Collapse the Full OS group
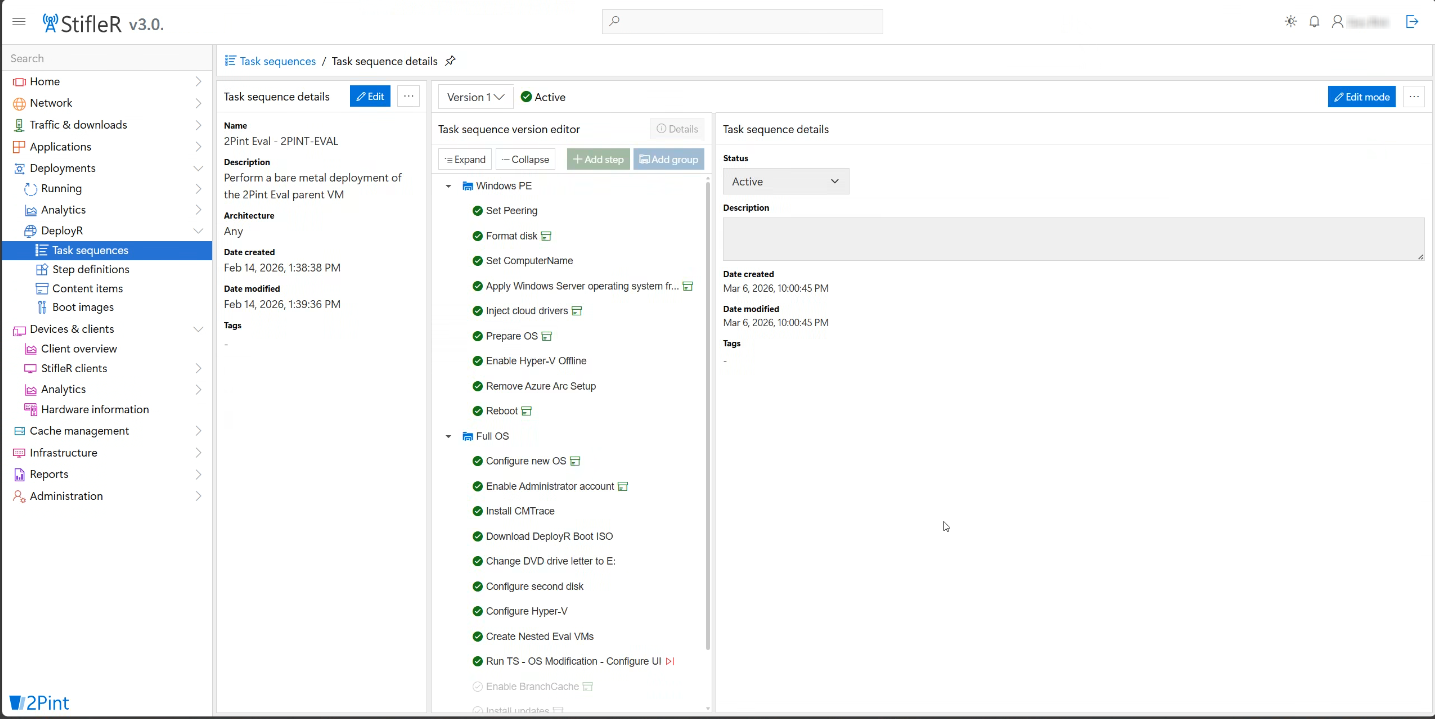The height and width of the screenshot is (719, 1435). (x=448, y=436)
